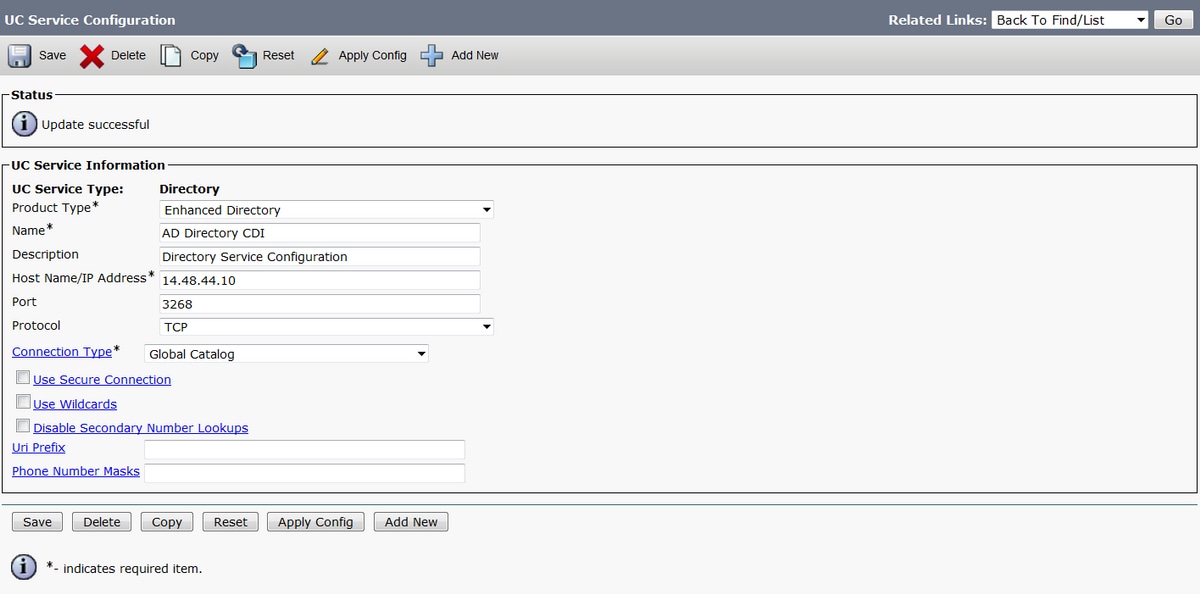Screen dimensions: 1200x594
Task: Enable the Use Secure Connection checkbox
Action: [x=23, y=378]
